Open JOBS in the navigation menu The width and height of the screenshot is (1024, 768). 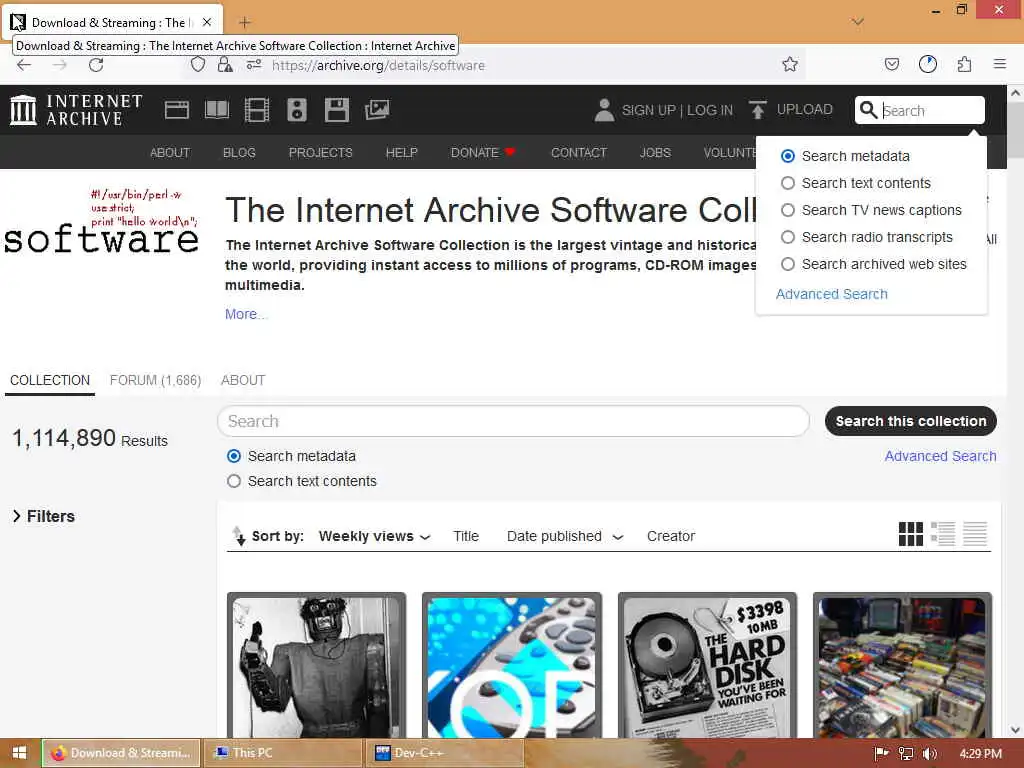655,152
